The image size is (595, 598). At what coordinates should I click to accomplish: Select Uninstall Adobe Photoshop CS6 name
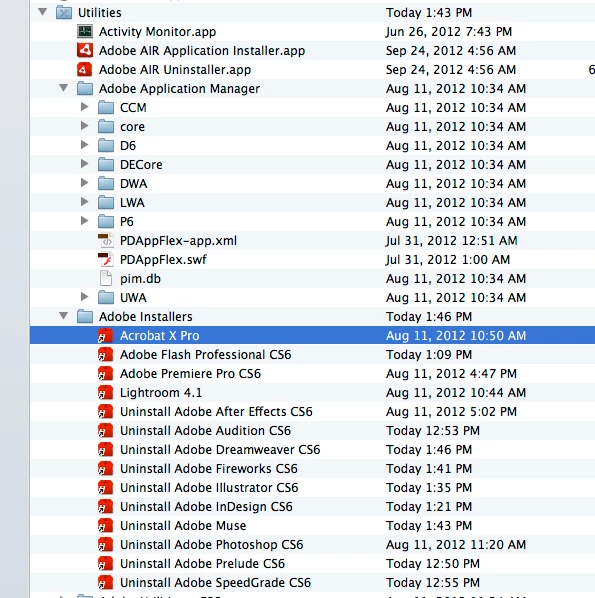pos(212,545)
